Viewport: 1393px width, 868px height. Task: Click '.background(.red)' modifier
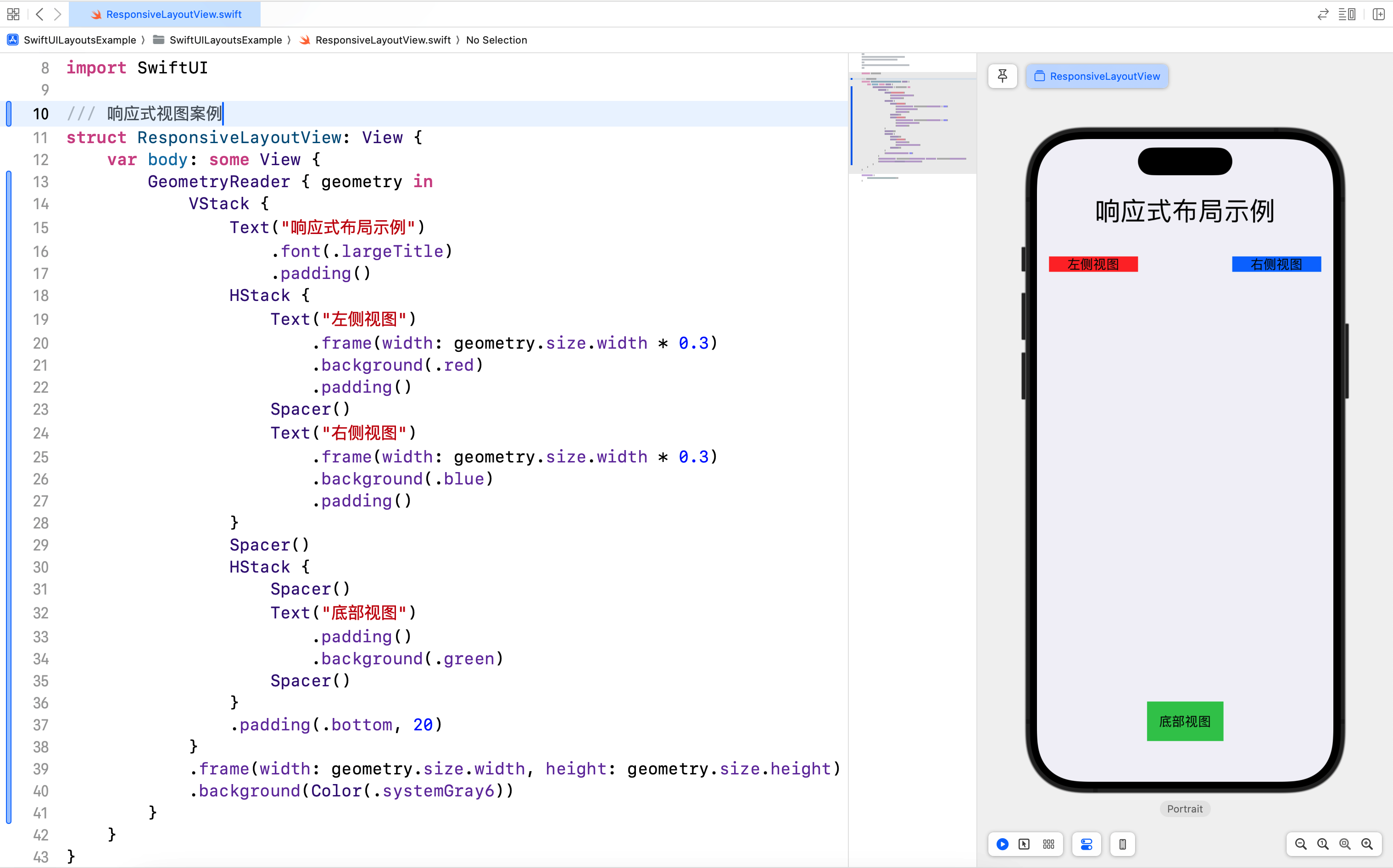[x=397, y=365]
